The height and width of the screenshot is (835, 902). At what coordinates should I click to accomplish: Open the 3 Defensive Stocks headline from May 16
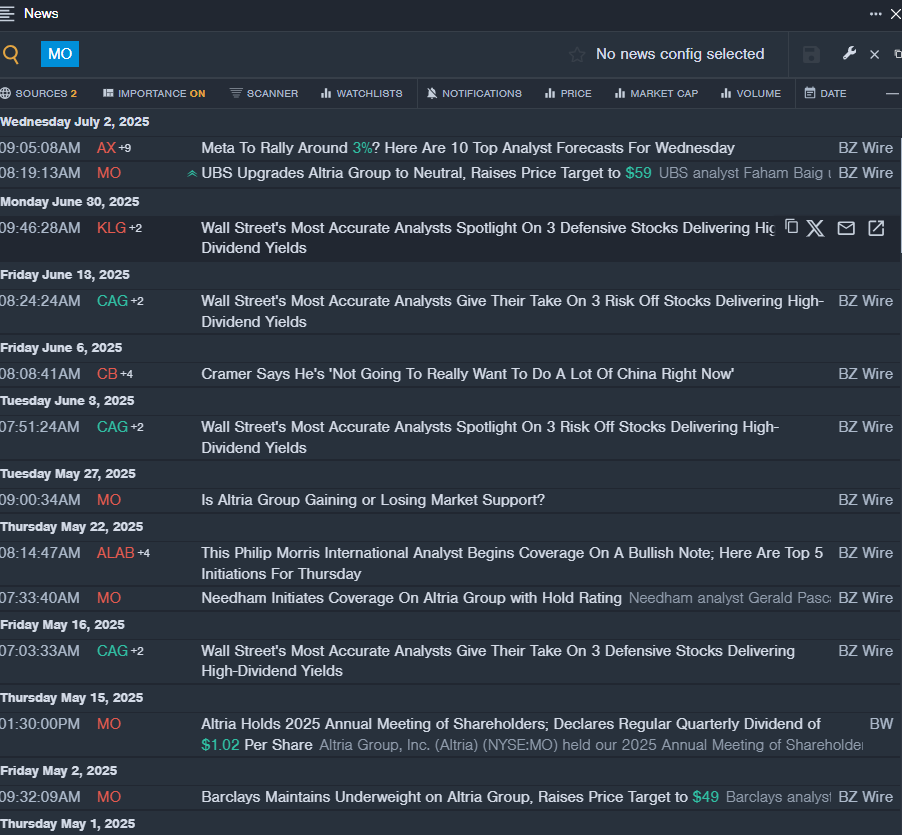pyautogui.click(x=498, y=661)
